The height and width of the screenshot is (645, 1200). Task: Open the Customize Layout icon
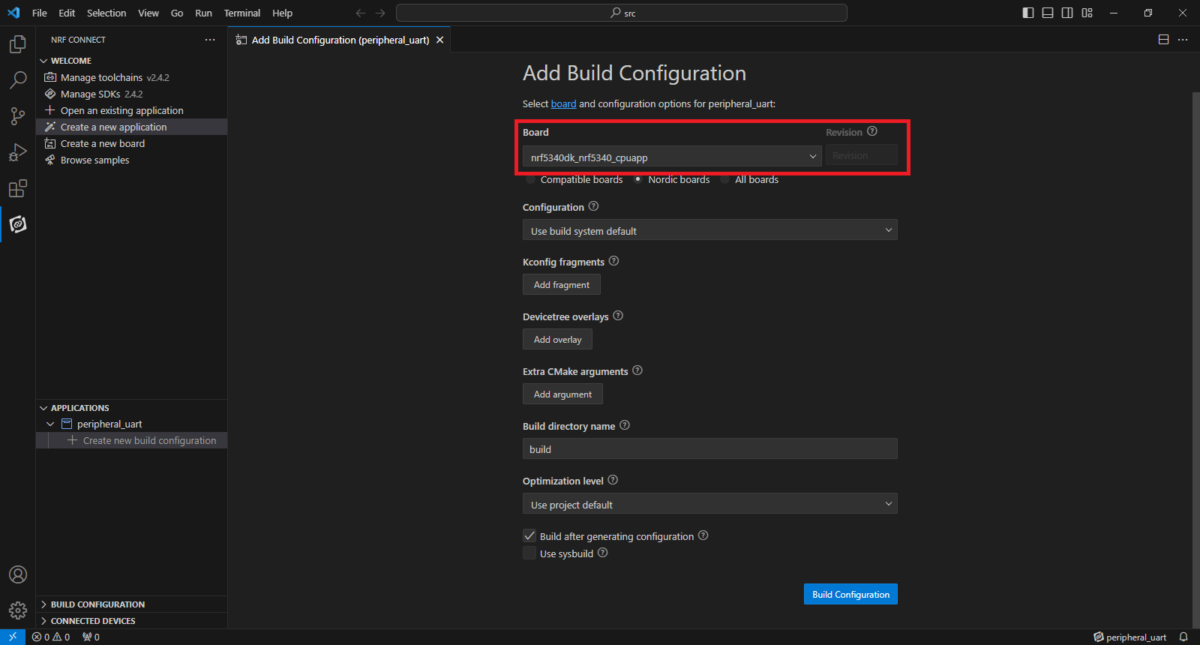pos(1087,13)
